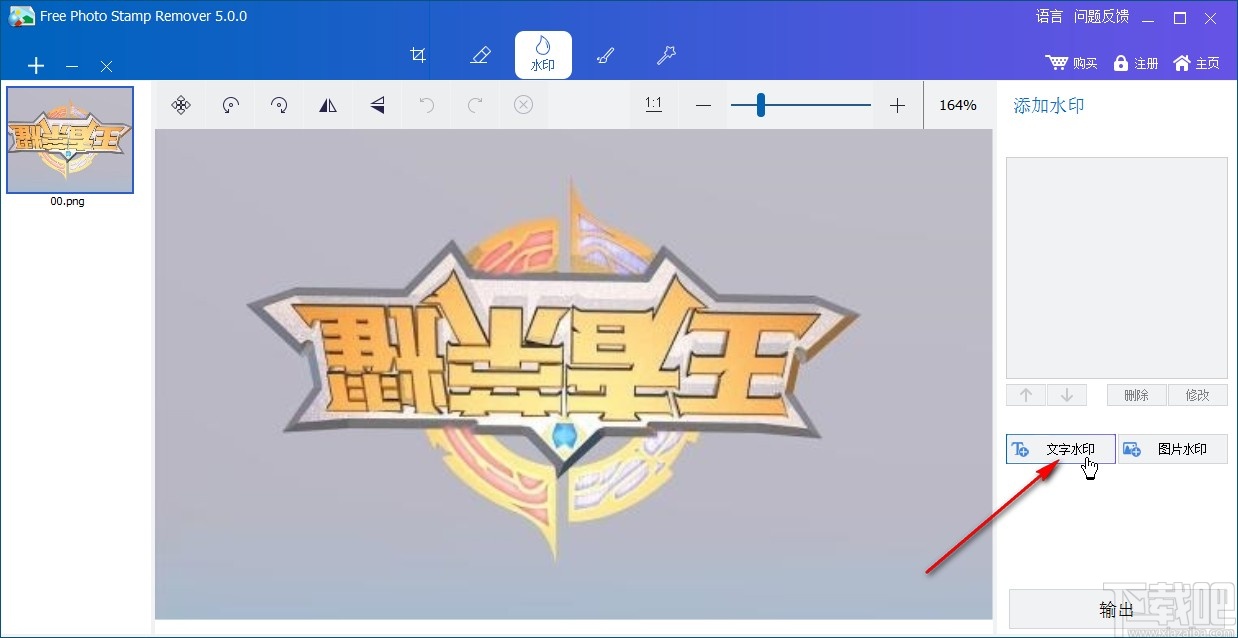Click the 修改 modify button
This screenshot has height=638, width=1238.
1198,395
